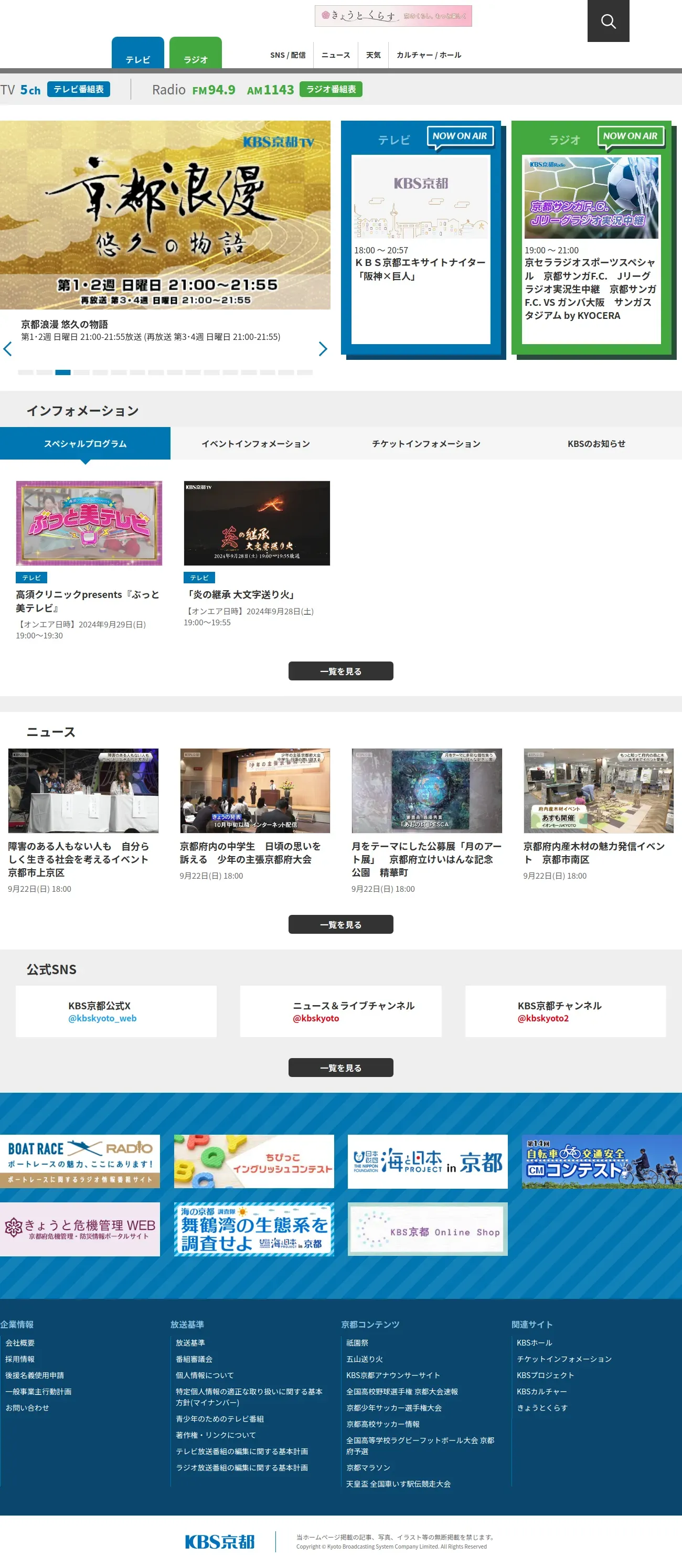Open the ニュース nav menu item

click(x=336, y=56)
